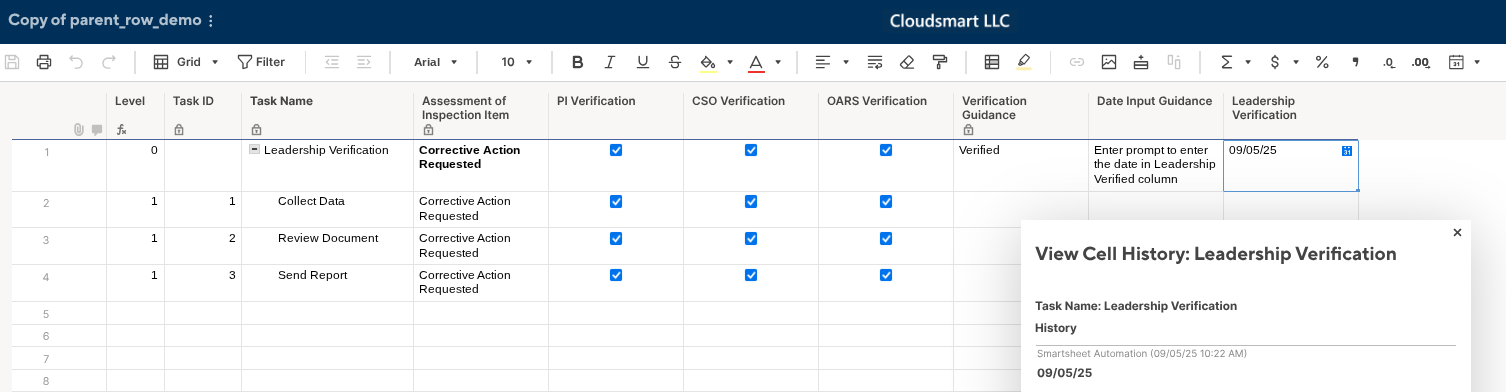Screen dimensions: 1506x392
Task: Click the greyed column lock icon in toolbar
Action: click(x=1174, y=62)
